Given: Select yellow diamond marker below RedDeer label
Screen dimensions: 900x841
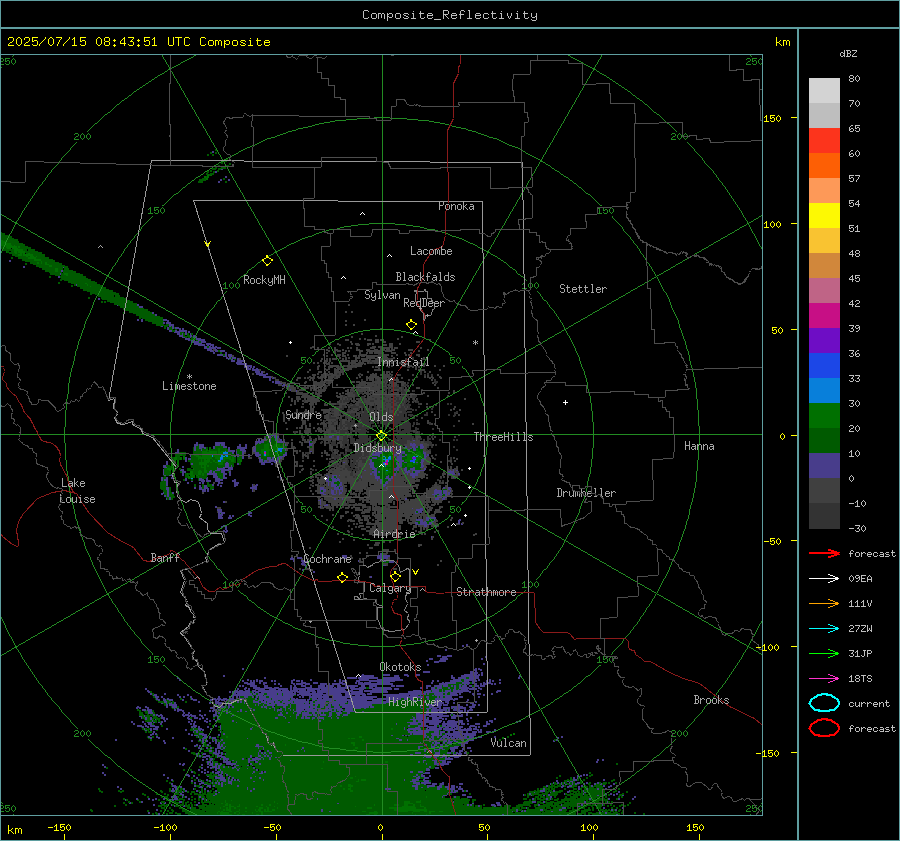Looking at the screenshot, I should pyautogui.click(x=412, y=325).
